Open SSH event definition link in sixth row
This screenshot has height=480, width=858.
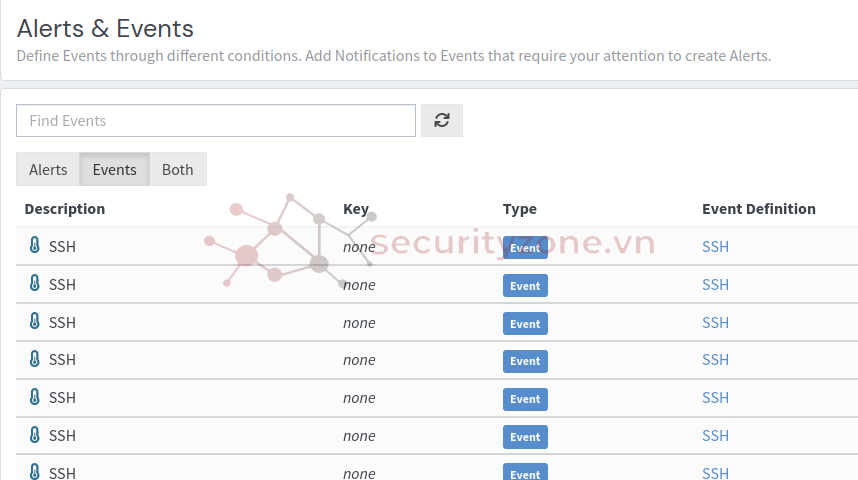(715, 436)
